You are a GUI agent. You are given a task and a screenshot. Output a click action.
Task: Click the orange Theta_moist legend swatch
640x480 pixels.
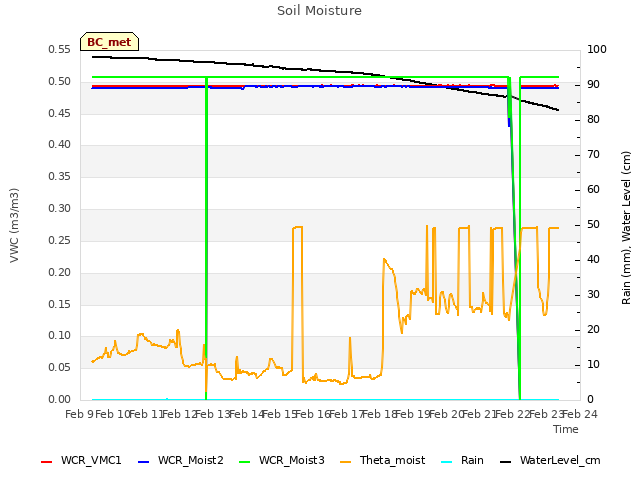[345, 462]
